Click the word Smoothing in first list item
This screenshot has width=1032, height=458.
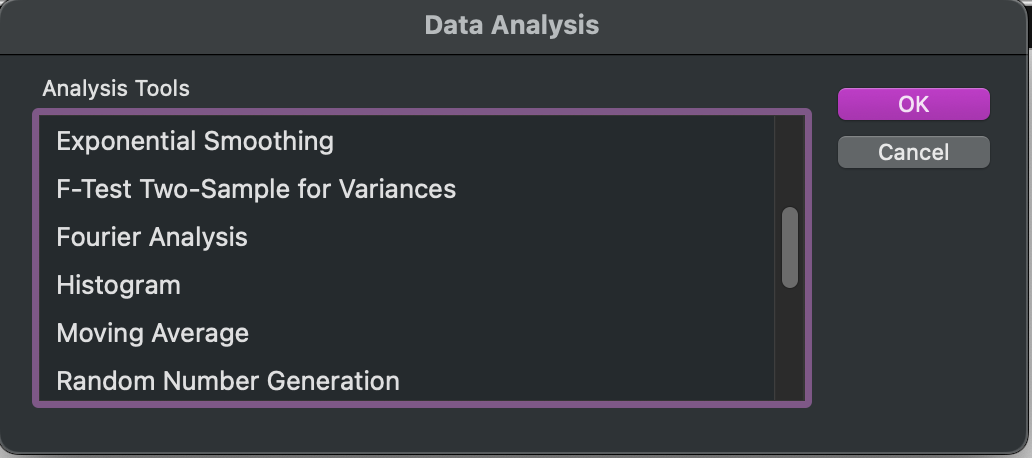269,141
